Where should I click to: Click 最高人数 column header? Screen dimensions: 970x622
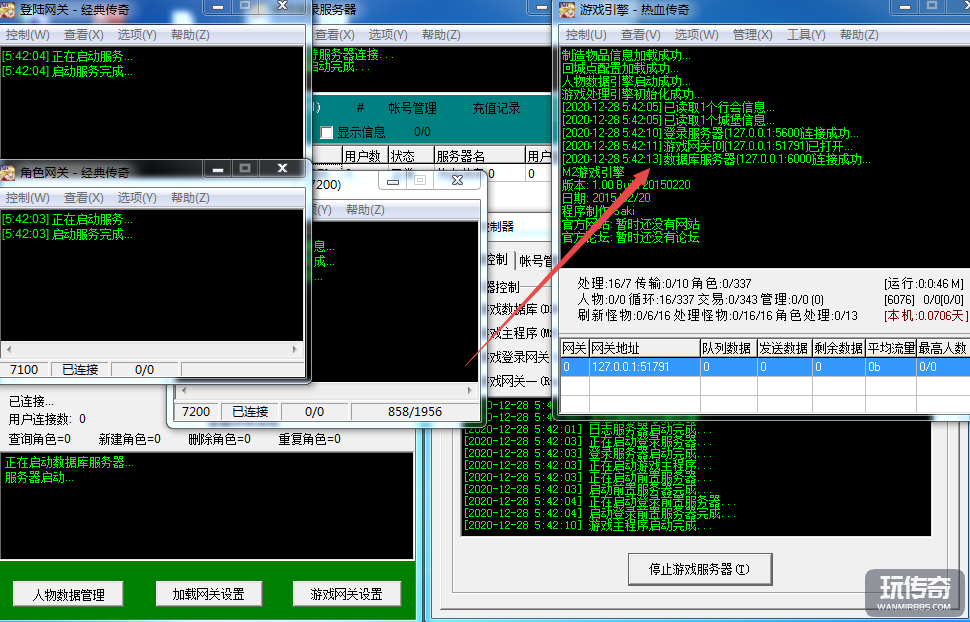[x=942, y=348]
